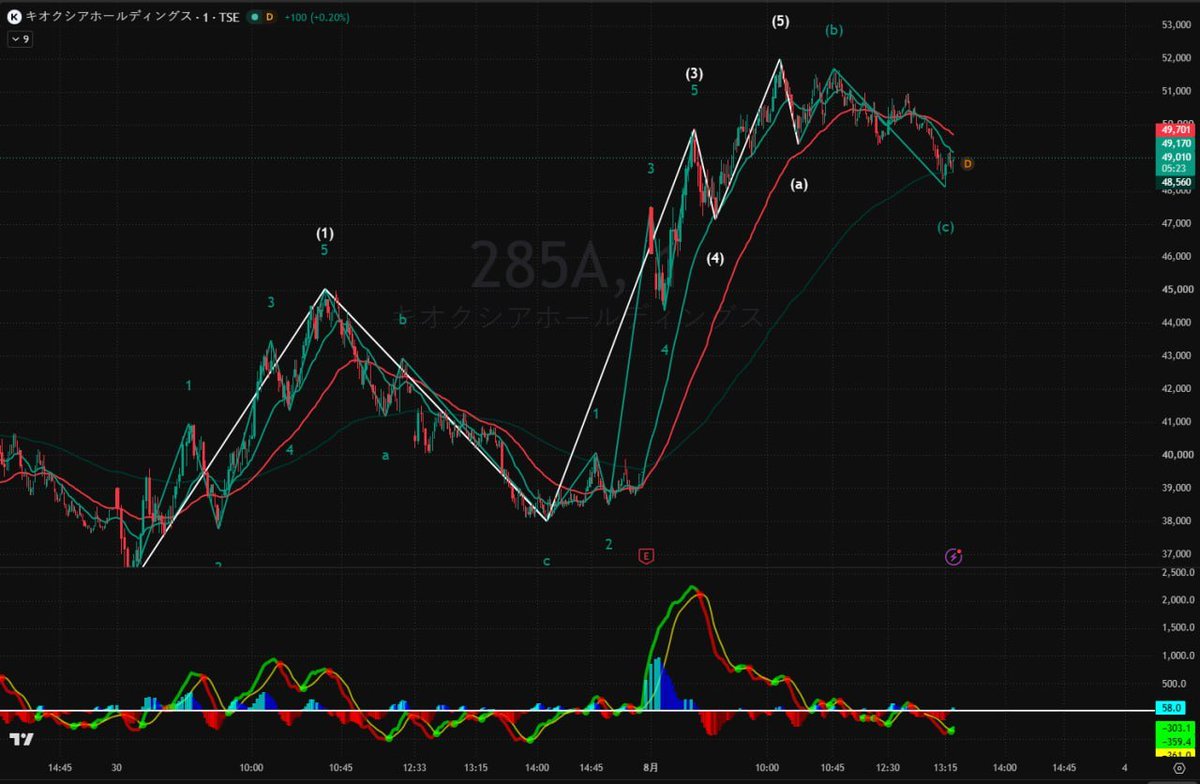
Task: Select the teal (b) wave label
Action: click(834, 30)
